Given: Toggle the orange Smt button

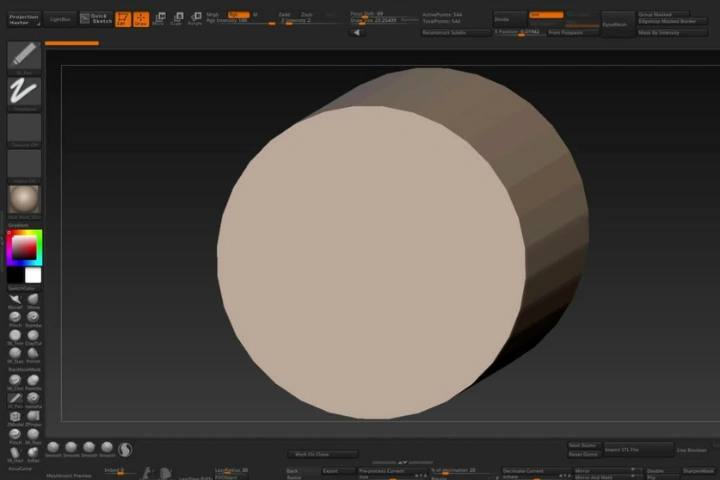Looking at the screenshot, I should (546, 15).
